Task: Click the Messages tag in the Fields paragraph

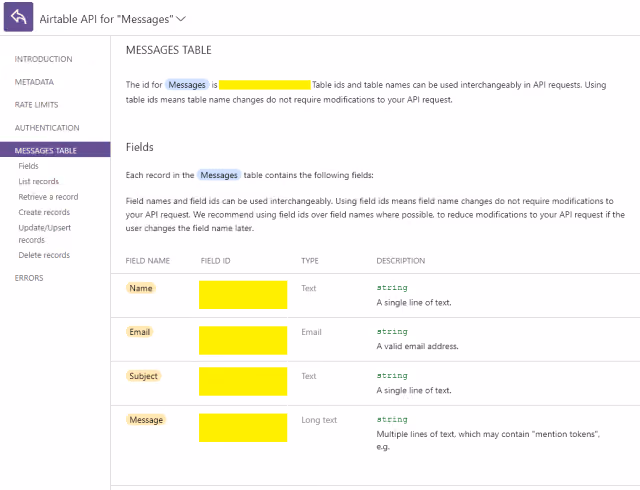Action: tap(219, 175)
